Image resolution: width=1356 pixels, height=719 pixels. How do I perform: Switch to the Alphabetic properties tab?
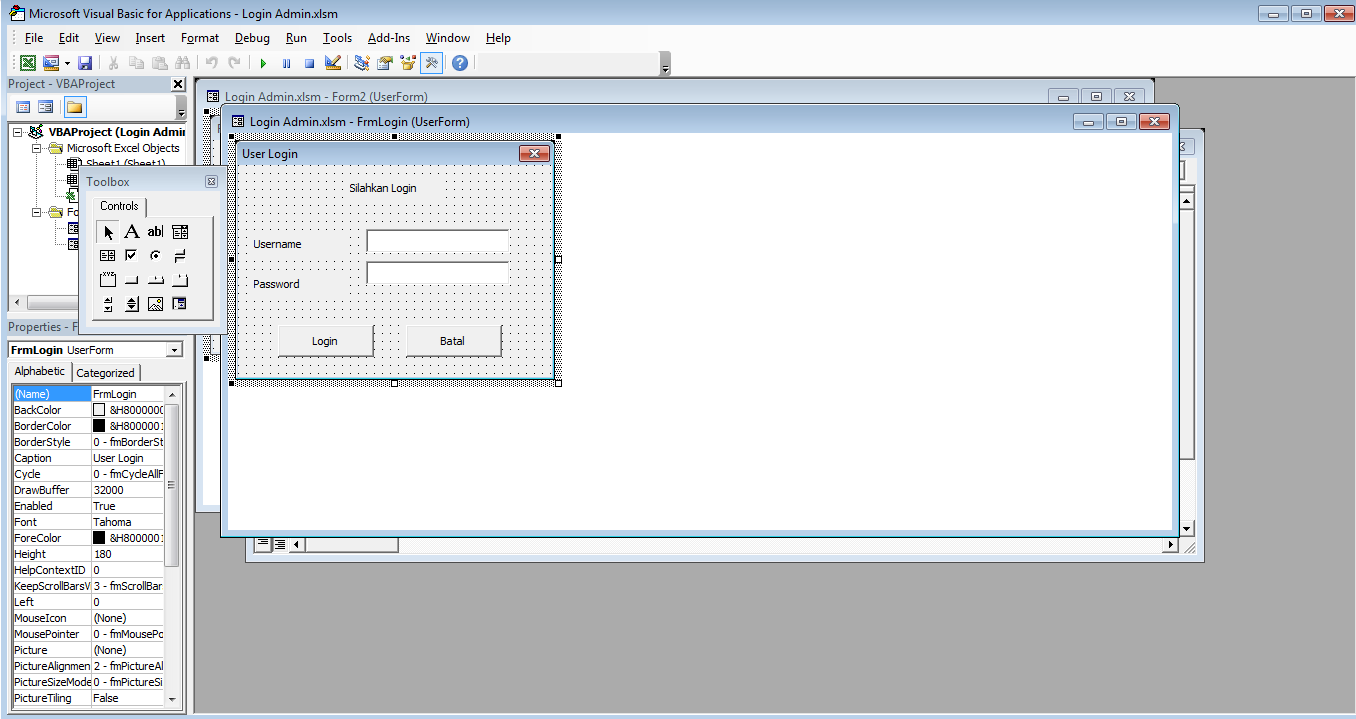pyautogui.click(x=40, y=371)
